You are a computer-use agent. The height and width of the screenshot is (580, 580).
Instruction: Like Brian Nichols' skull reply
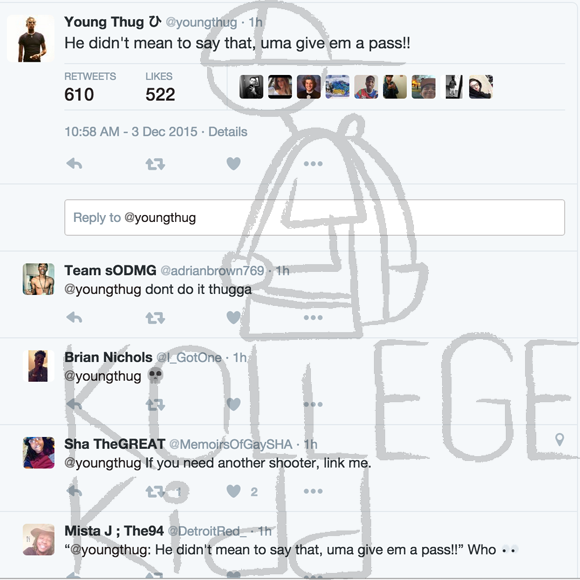click(233, 404)
